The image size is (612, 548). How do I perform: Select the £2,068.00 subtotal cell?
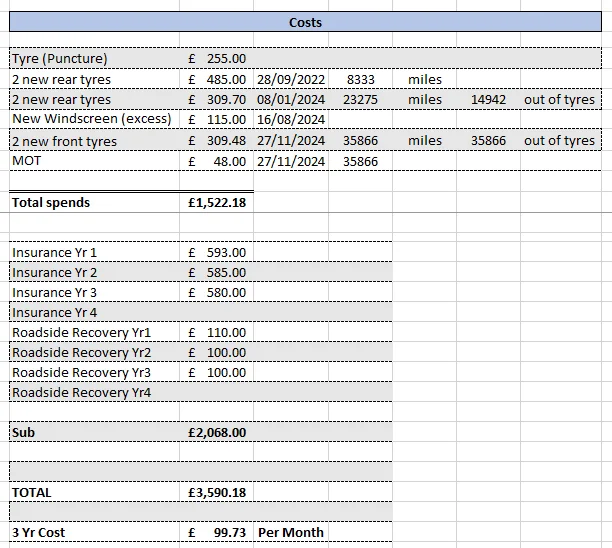click(217, 432)
